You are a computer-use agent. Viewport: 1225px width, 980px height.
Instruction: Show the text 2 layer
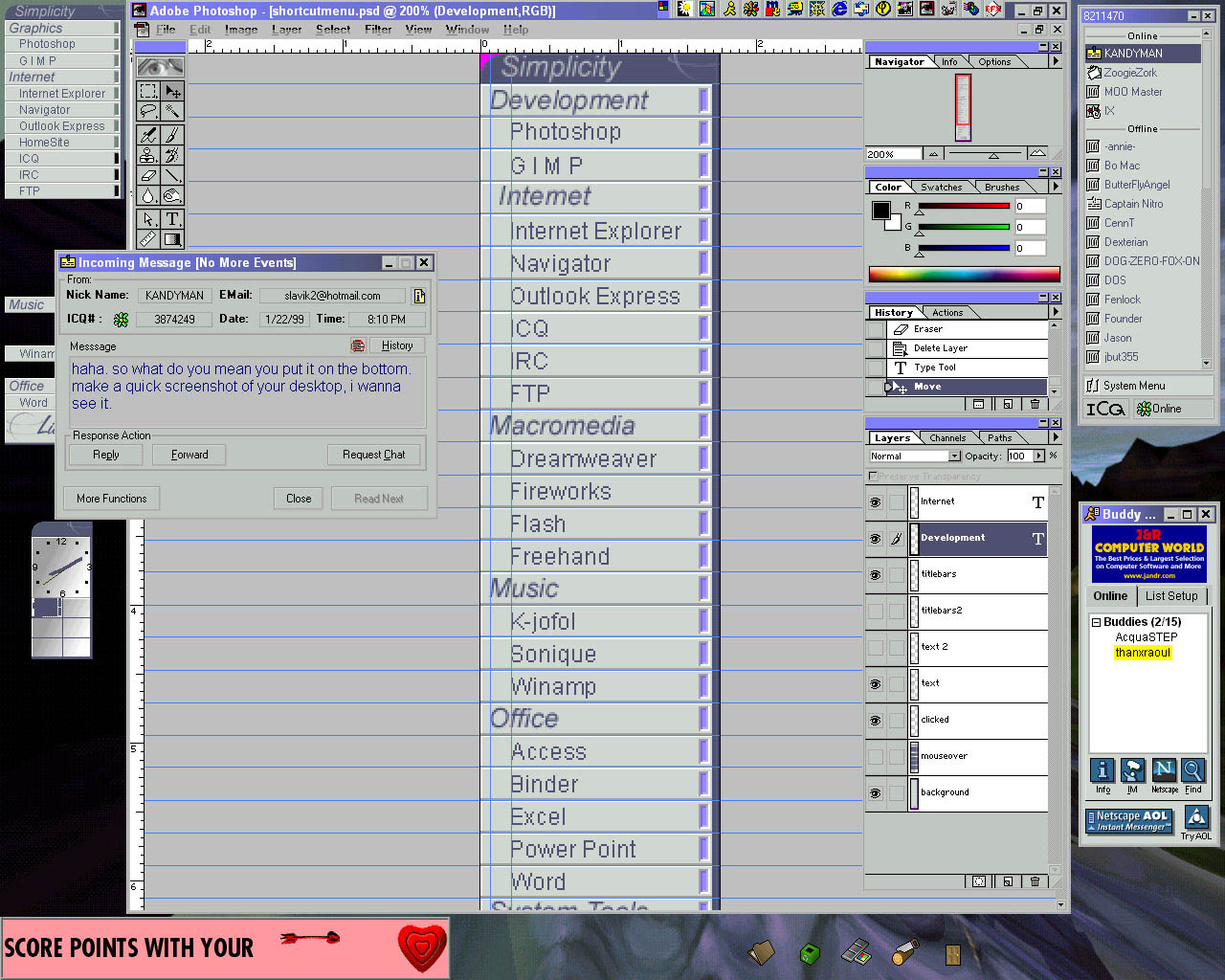875,648
